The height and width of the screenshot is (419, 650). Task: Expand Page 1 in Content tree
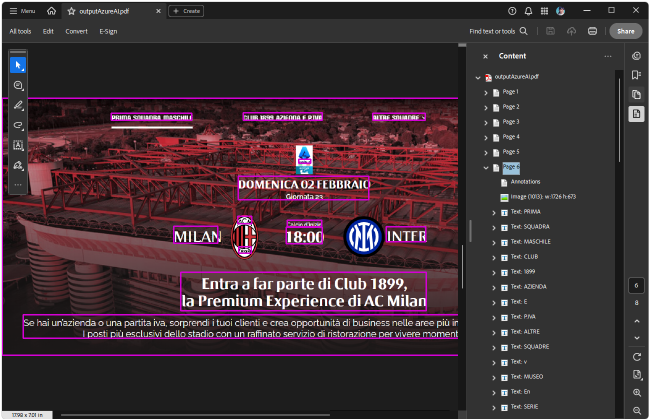pyautogui.click(x=486, y=93)
